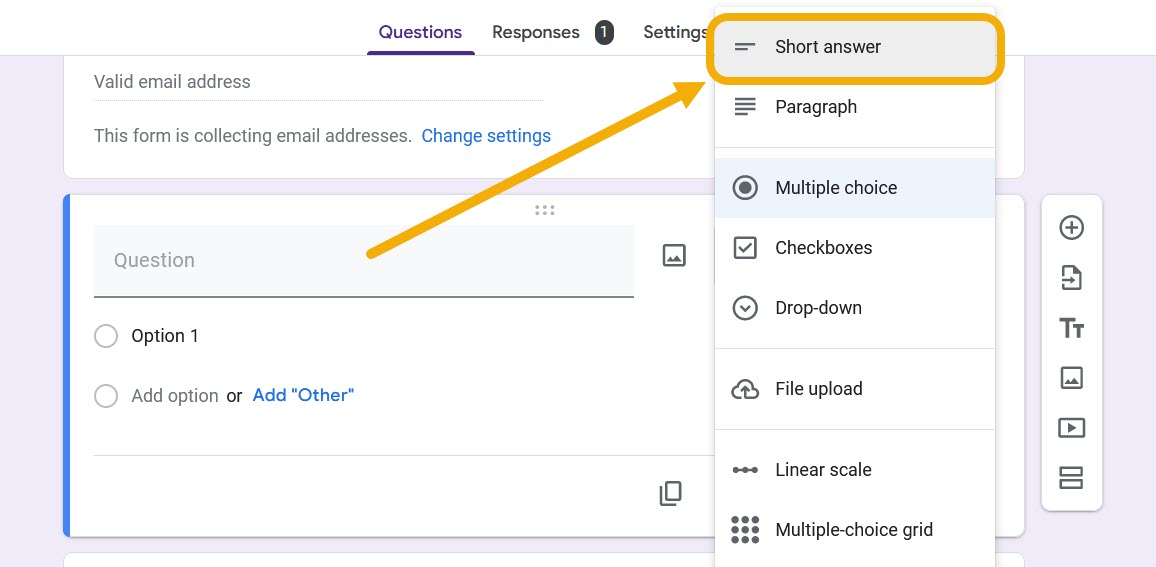The width and height of the screenshot is (1156, 567).
Task: Click the Add image icon in sidebar
Action: tap(1071, 378)
